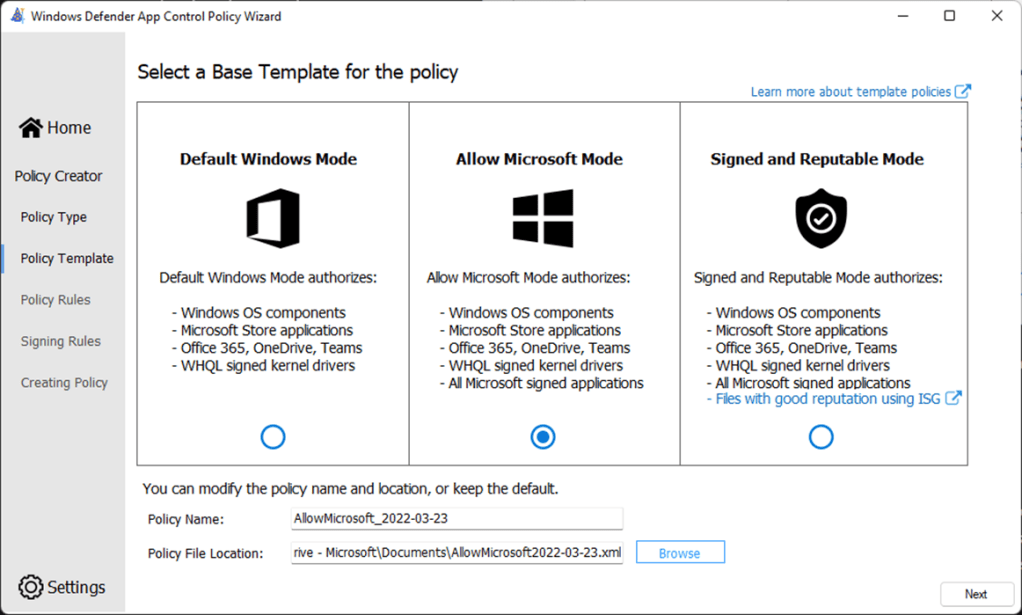Click the Office logo icon
This screenshot has height=615, width=1022.
272,219
